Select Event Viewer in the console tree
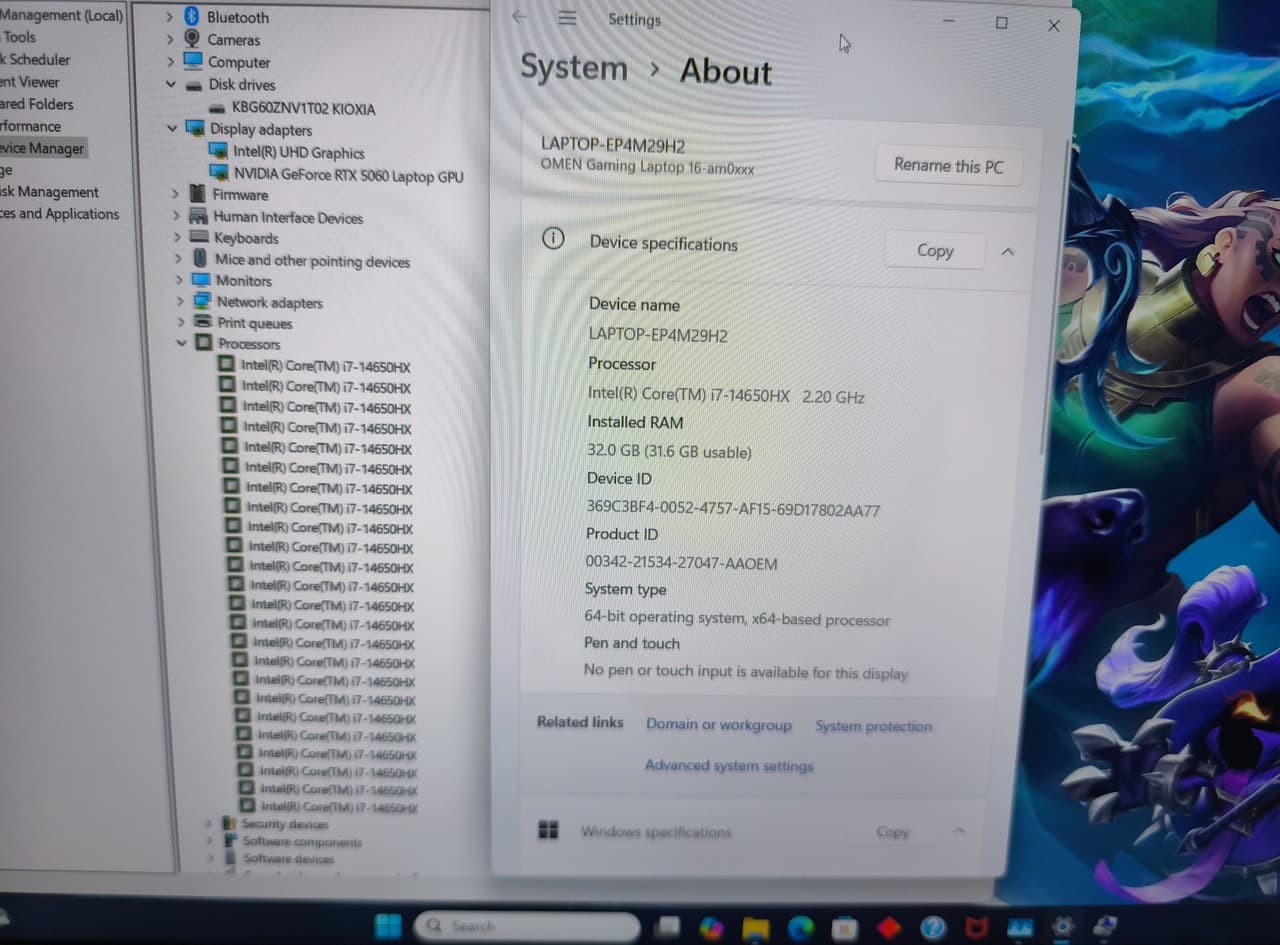This screenshot has width=1280, height=945. pyautogui.click(x=30, y=82)
